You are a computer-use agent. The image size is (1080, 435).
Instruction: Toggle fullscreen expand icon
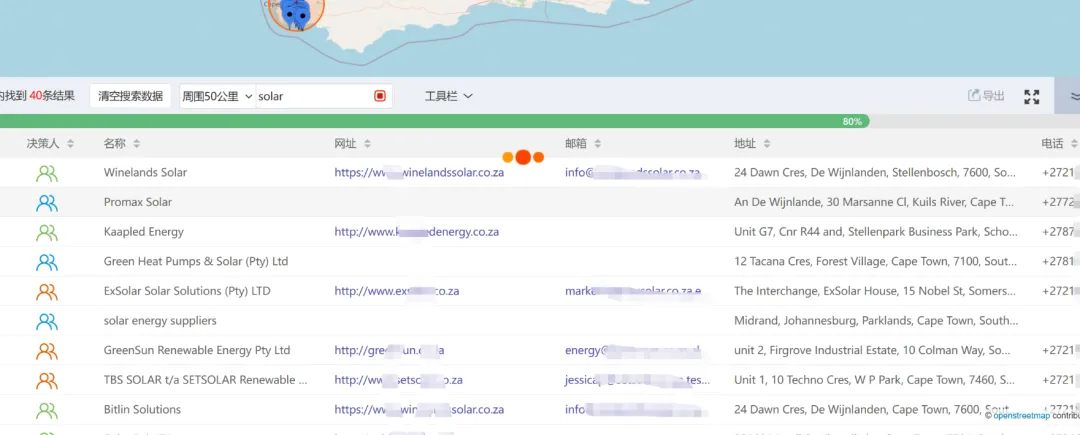1031,96
